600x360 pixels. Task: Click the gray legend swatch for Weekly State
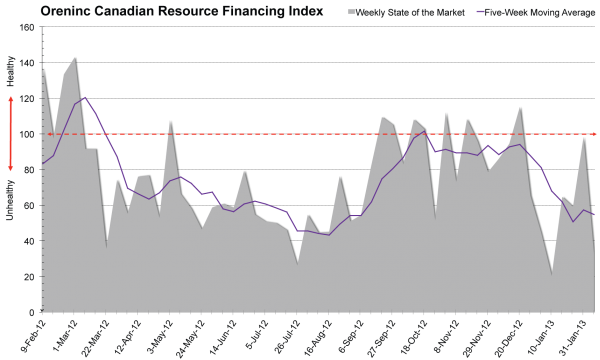point(351,13)
